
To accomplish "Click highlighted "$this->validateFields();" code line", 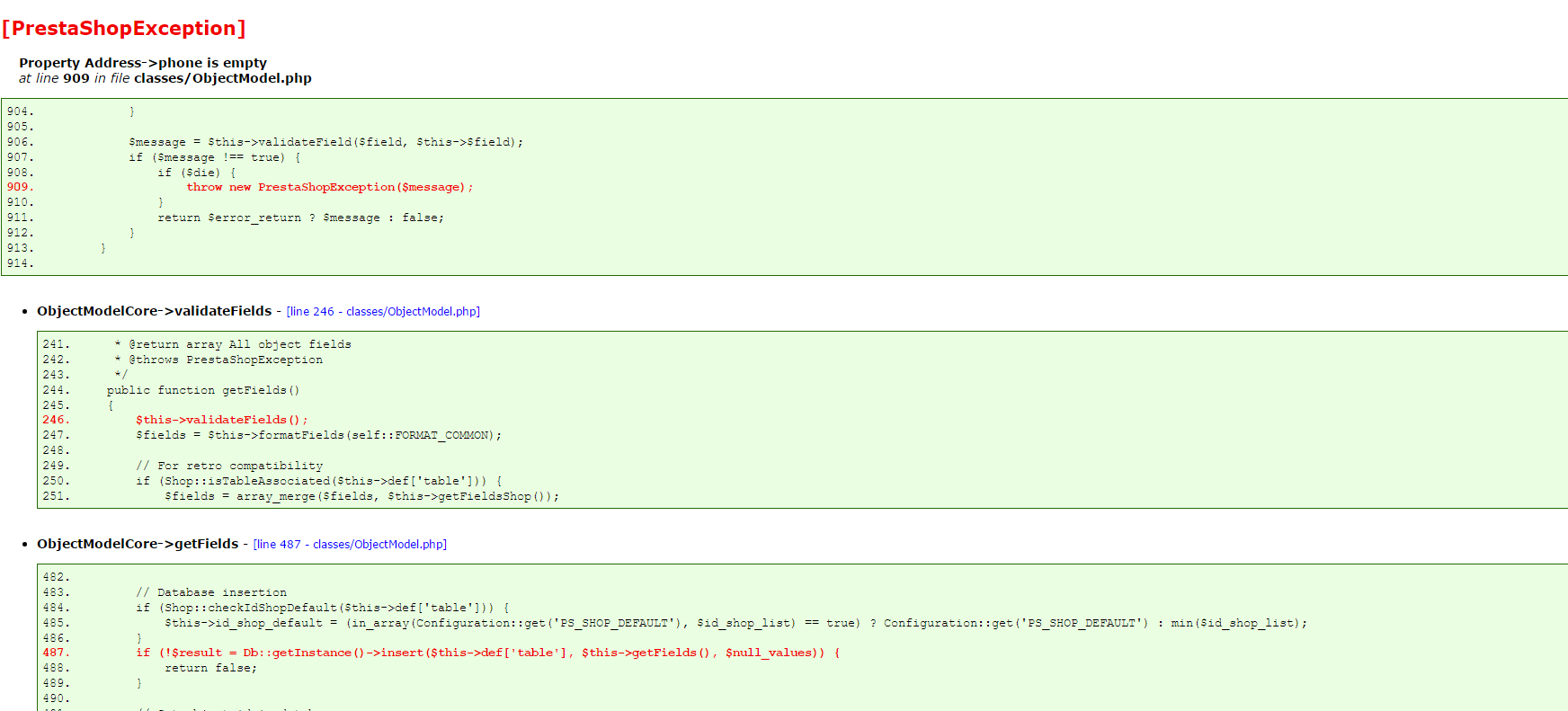I will [x=222, y=420].
